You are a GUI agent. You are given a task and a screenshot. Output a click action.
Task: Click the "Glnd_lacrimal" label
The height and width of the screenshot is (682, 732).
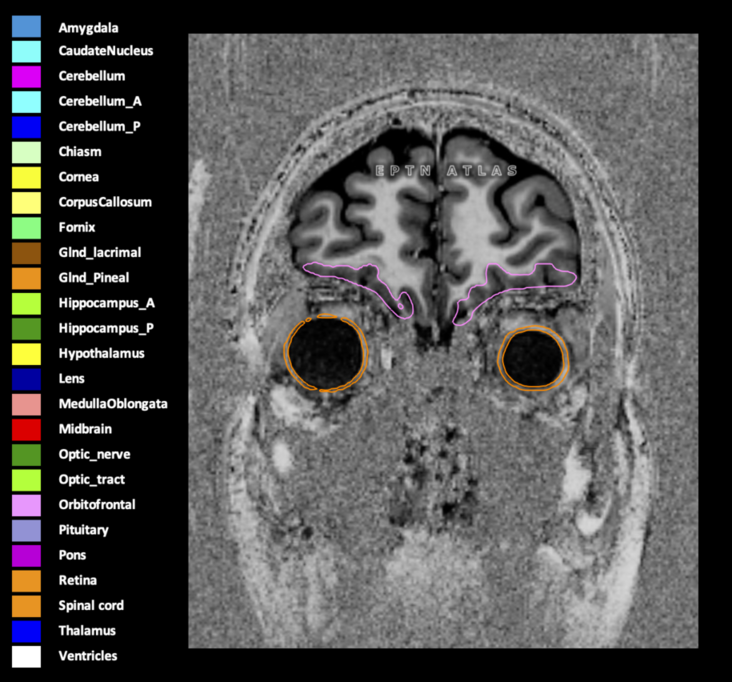pos(100,253)
